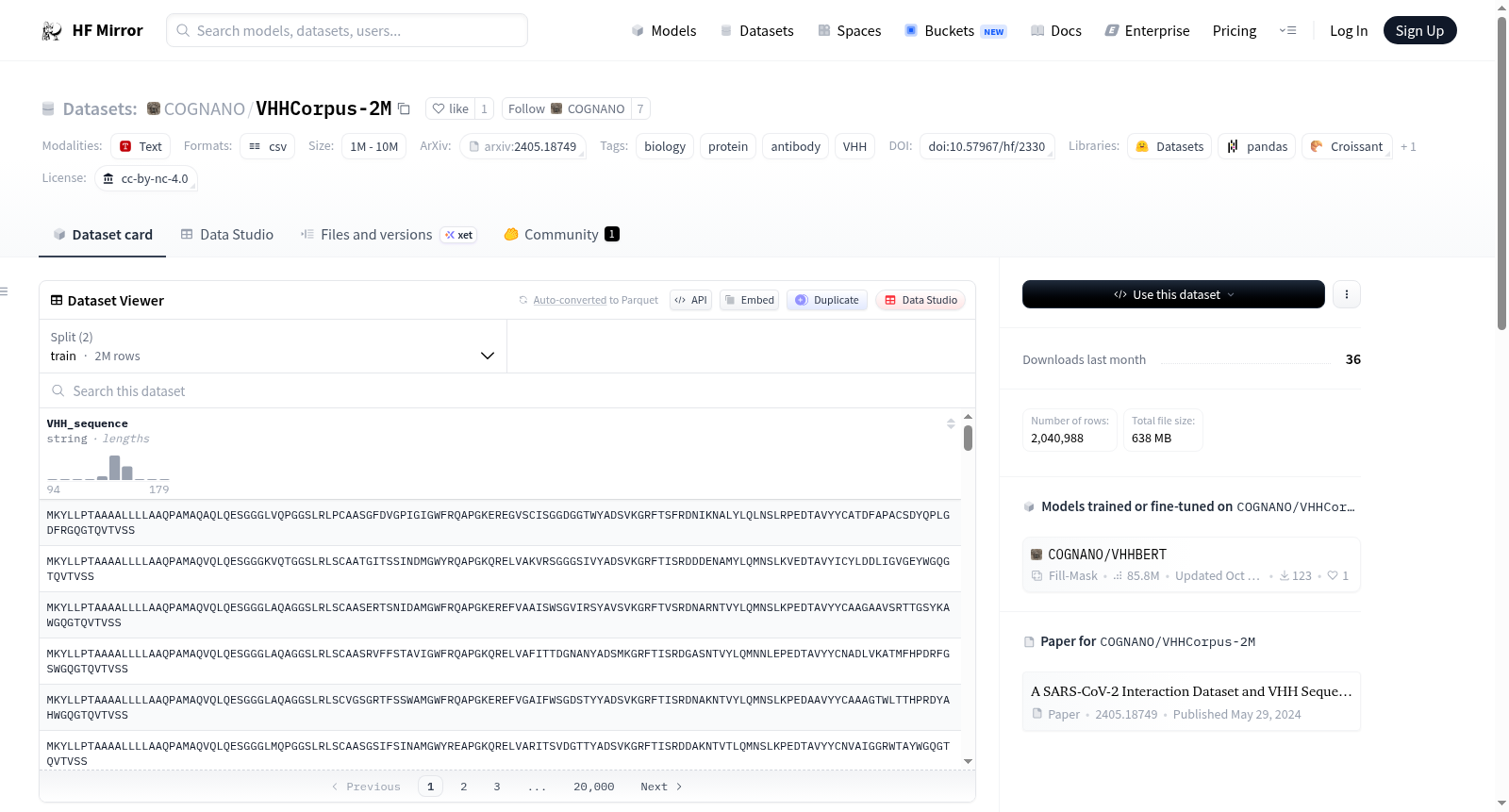Sort the VHH_sequence column
The image size is (1509, 812).
coord(951,423)
